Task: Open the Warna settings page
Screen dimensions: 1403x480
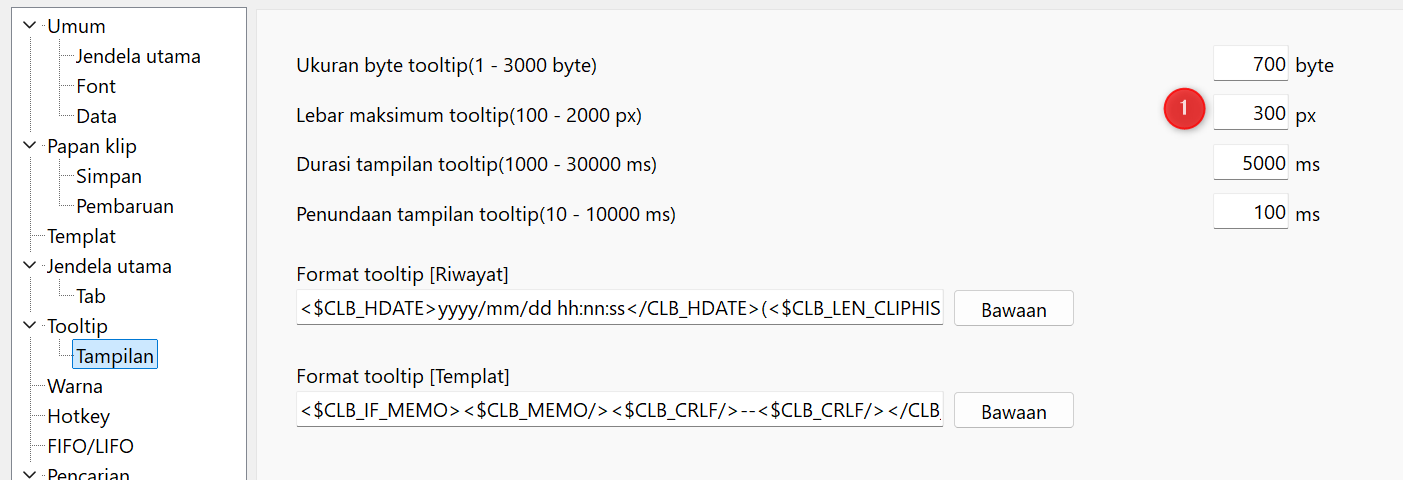Action: tap(75, 386)
